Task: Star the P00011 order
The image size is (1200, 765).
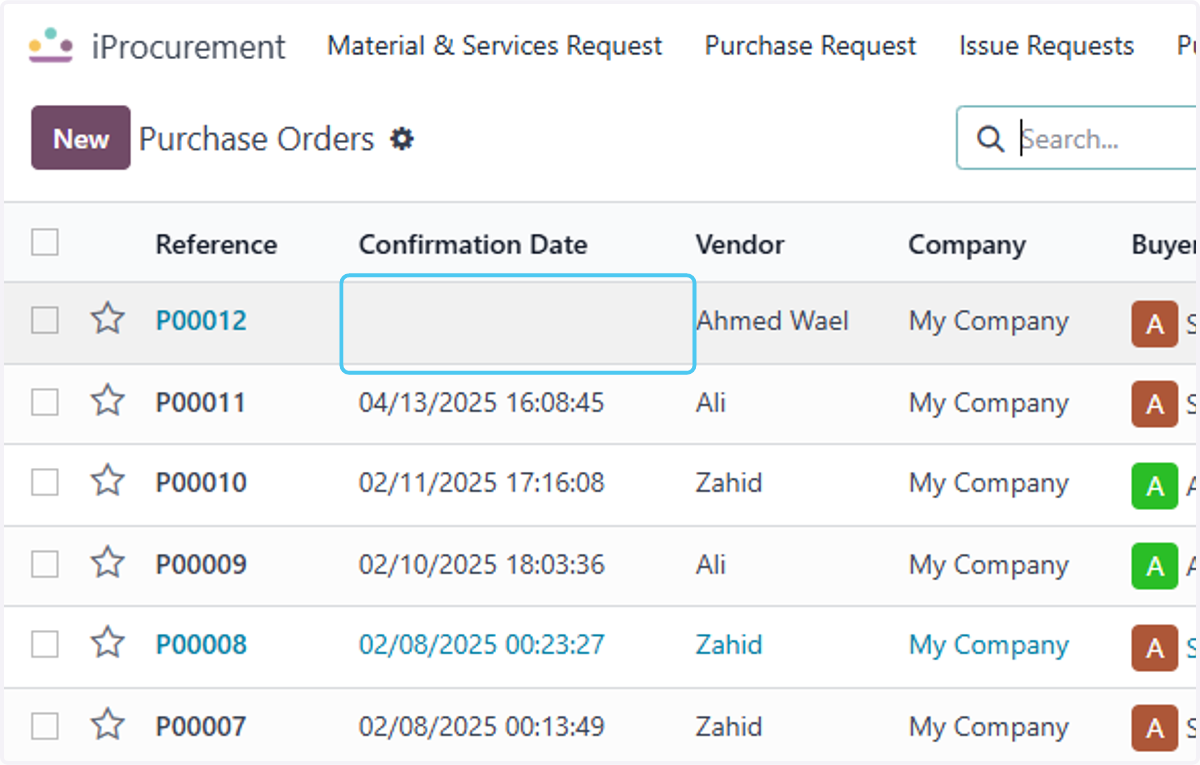Action: pyautogui.click(x=107, y=402)
